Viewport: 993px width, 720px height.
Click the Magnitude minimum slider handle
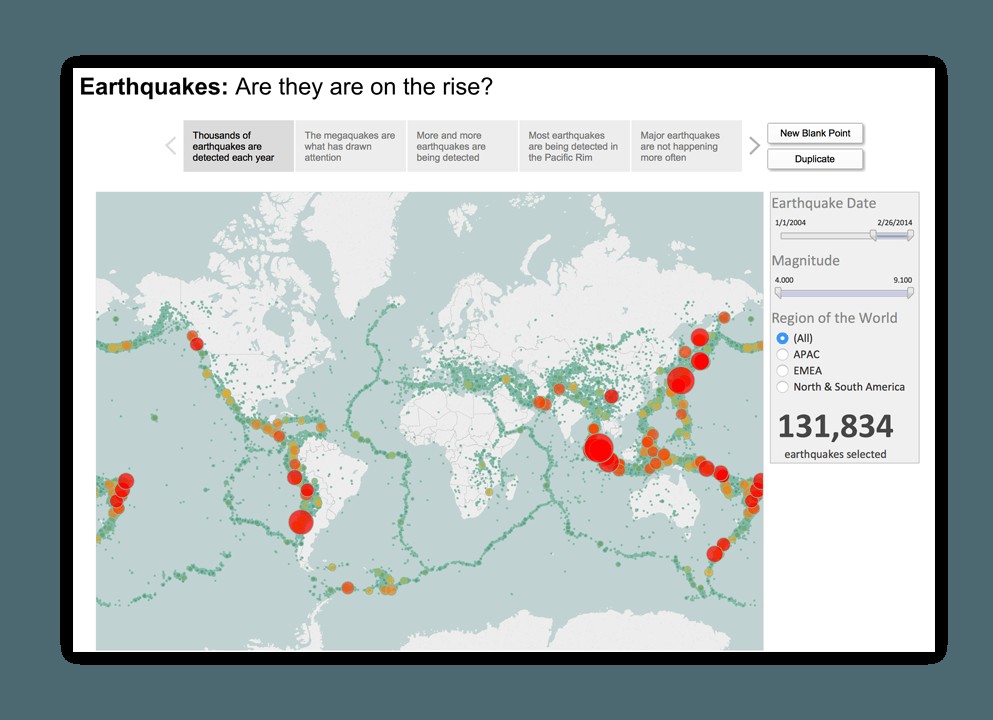[778, 293]
